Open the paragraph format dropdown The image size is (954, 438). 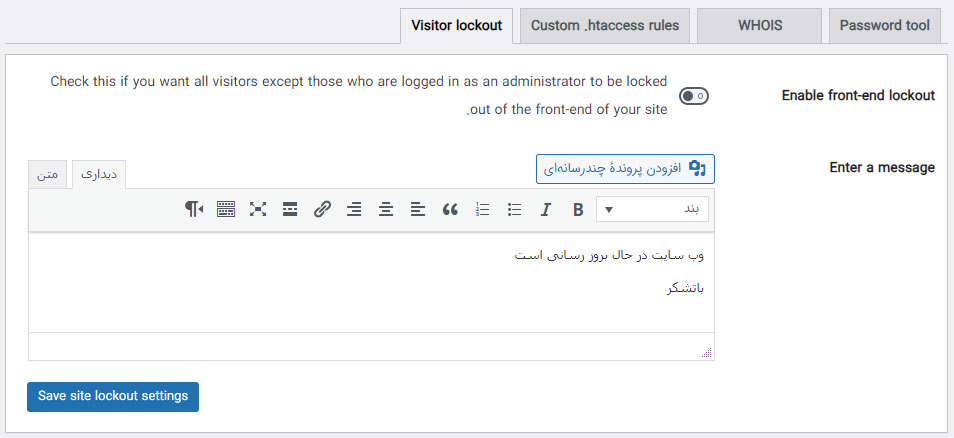[x=653, y=209]
